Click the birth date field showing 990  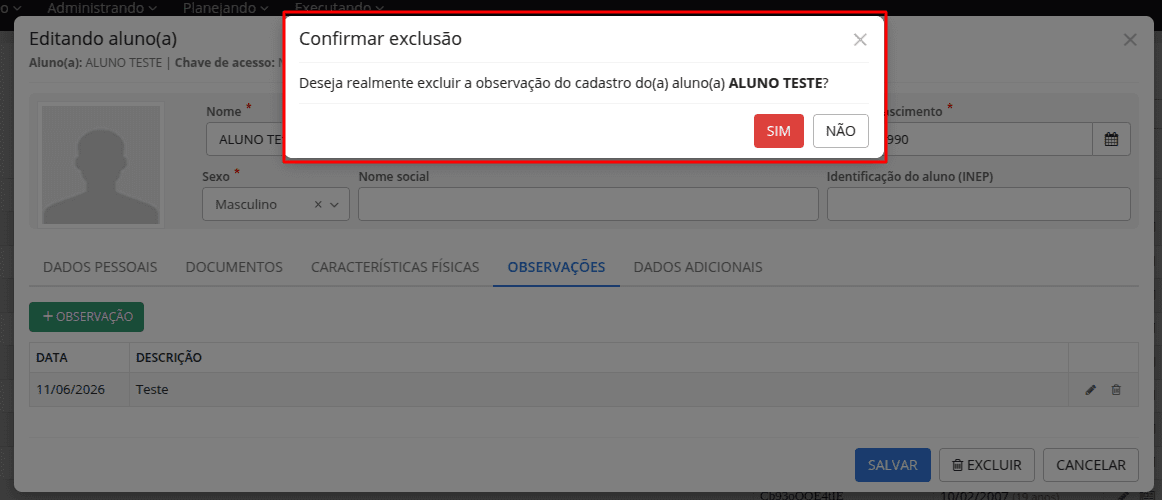989,139
